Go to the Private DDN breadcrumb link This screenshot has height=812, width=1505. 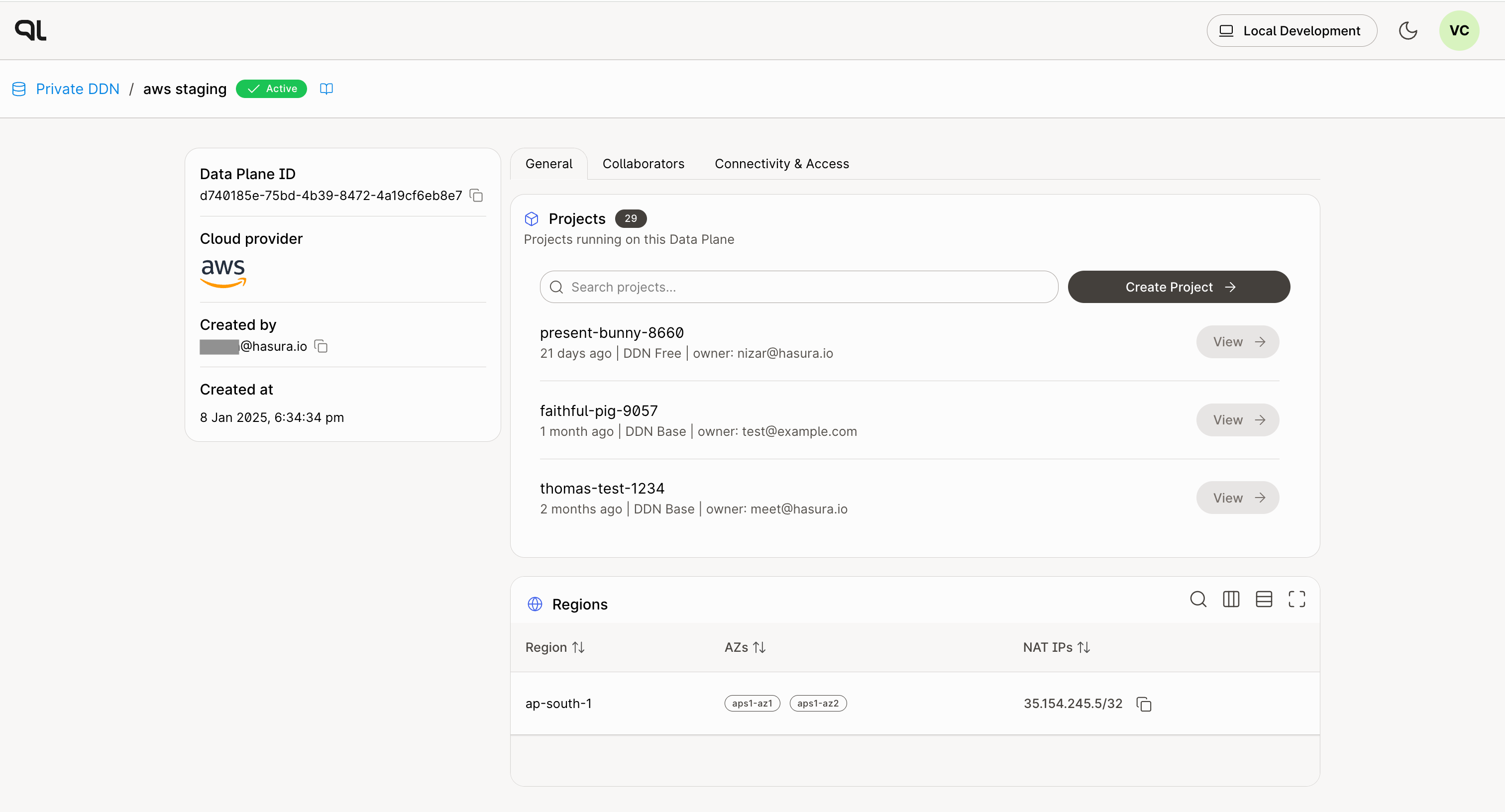click(78, 89)
